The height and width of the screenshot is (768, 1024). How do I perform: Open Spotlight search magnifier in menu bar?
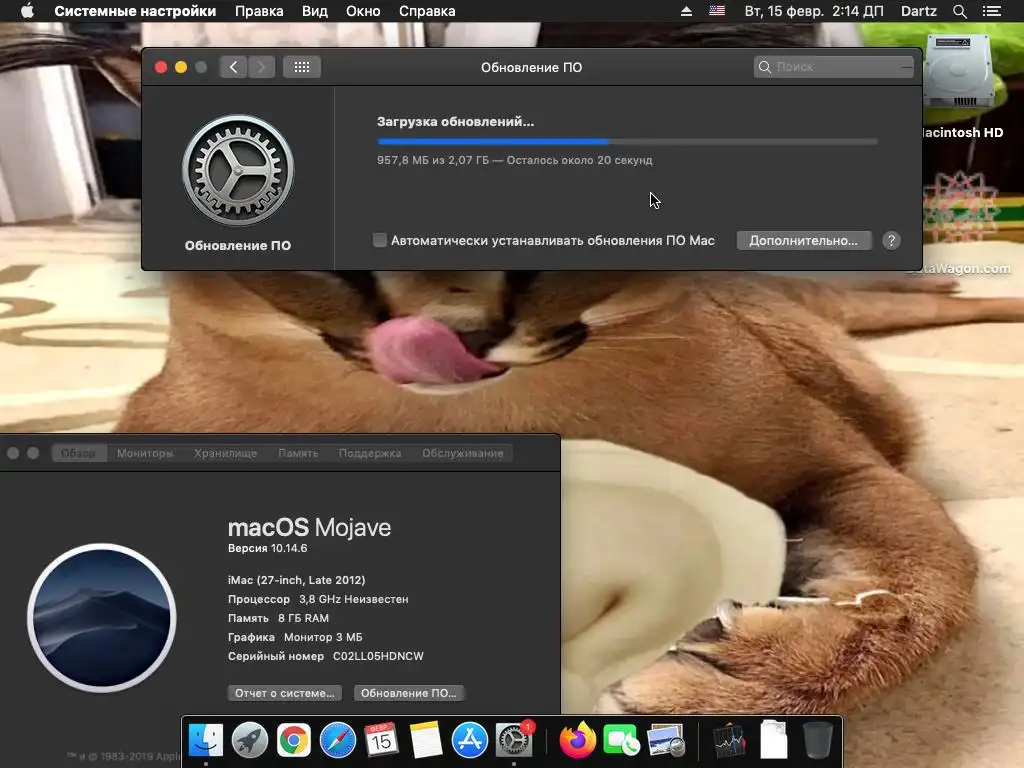(959, 11)
